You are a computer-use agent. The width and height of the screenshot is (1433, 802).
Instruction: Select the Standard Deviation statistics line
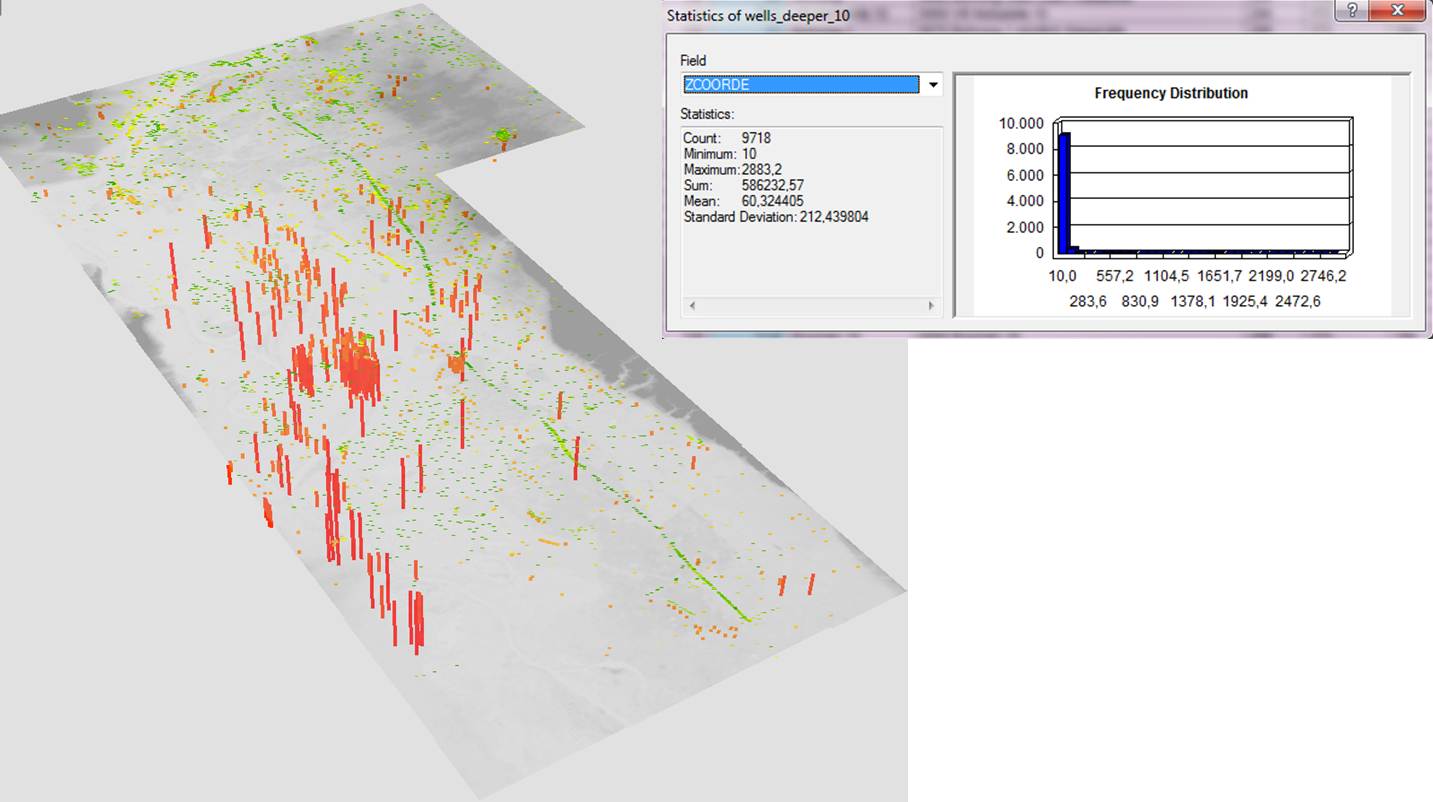pyautogui.click(x=775, y=216)
